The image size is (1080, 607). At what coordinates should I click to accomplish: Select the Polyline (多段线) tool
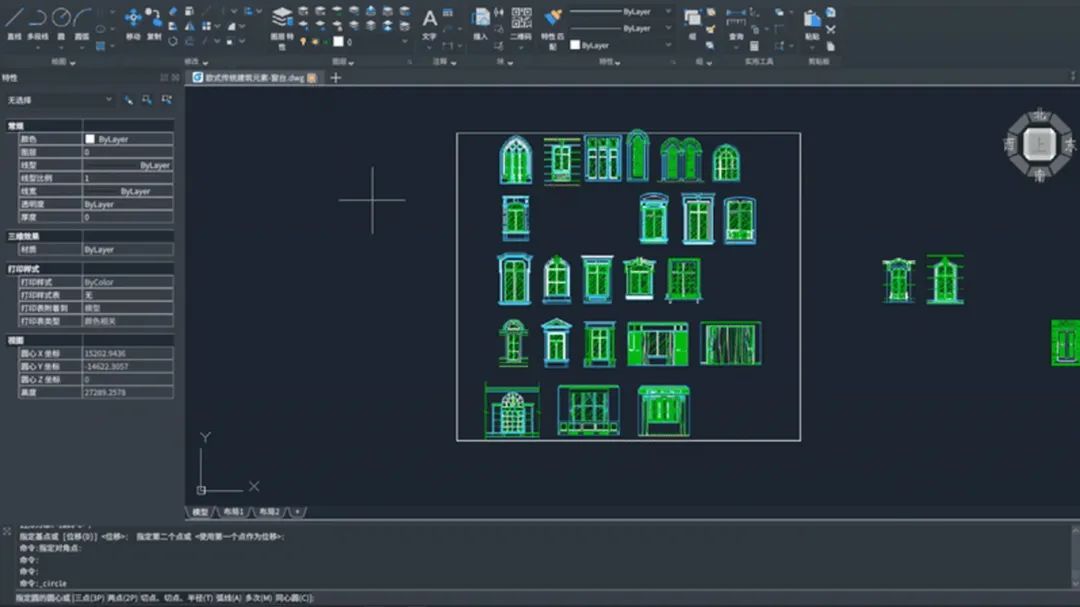pyautogui.click(x=38, y=20)
